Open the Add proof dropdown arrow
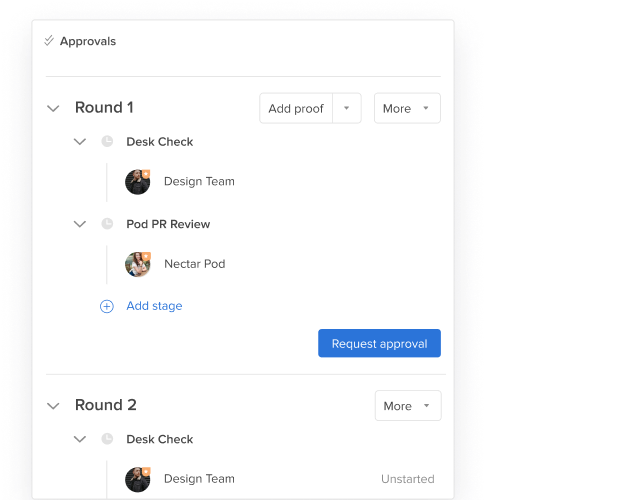The image size is (630, 500). click(347, 108)
